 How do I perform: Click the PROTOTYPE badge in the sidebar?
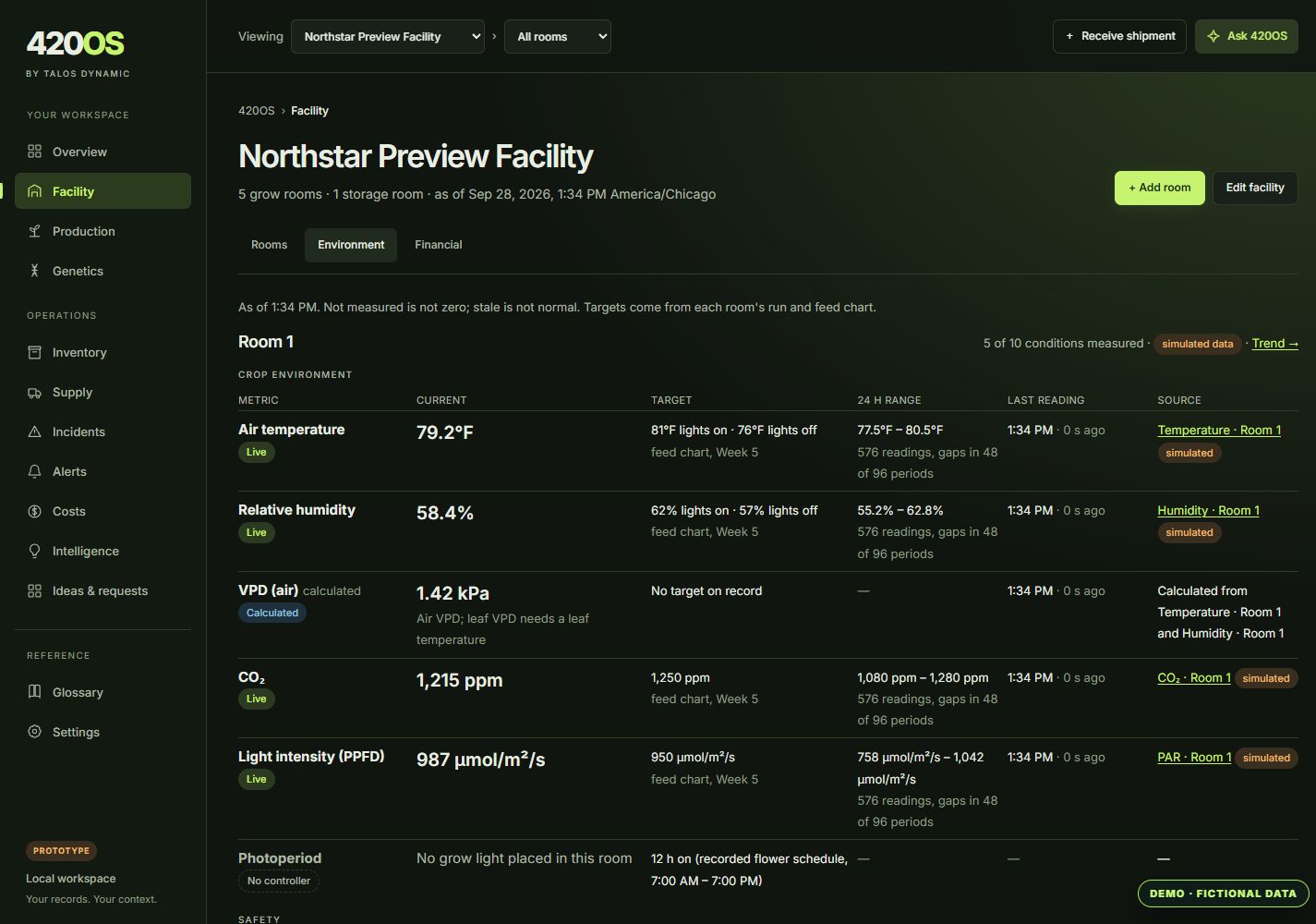[x=62, y=851]
